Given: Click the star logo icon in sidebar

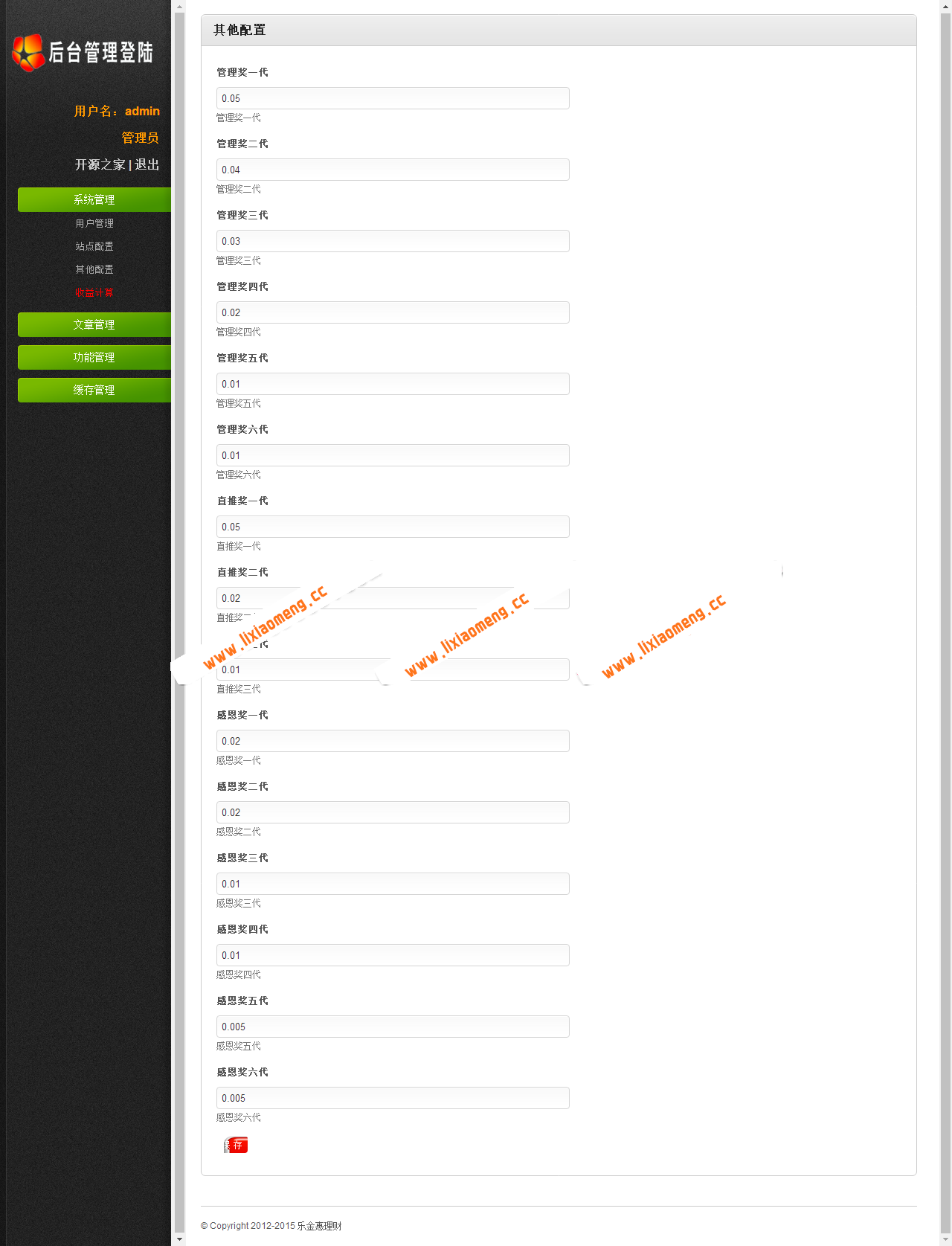Looking at the screenshot, I should tap(29, 53).
